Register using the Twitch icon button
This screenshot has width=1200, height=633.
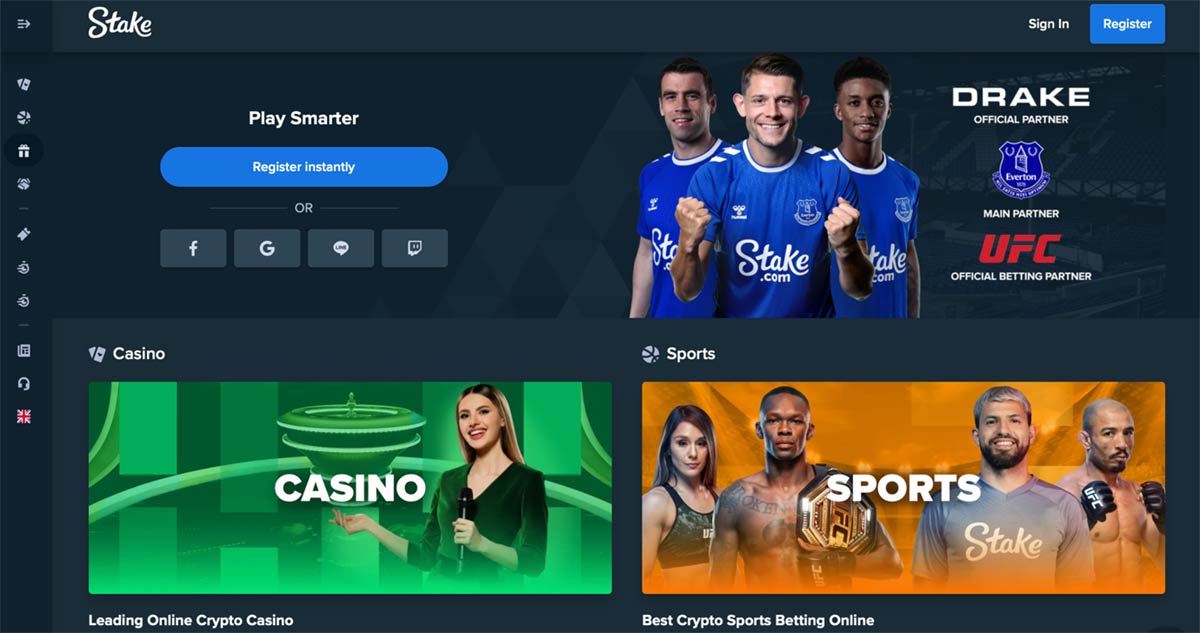pyautogui.click(x=415, y=248)
